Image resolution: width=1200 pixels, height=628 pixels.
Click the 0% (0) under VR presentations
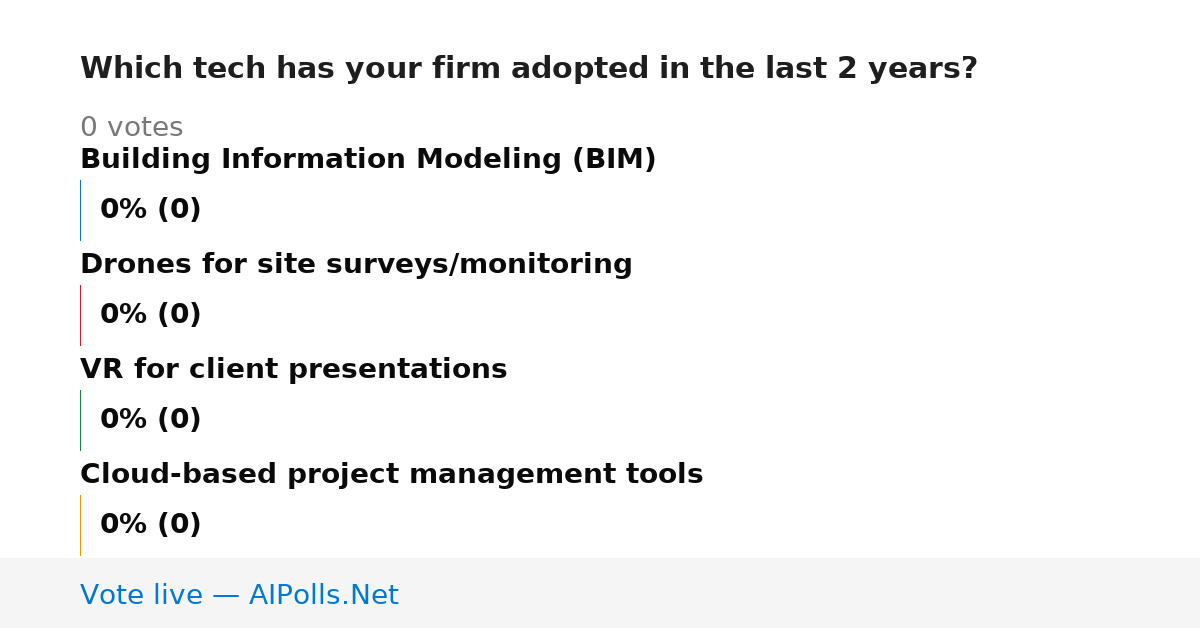150,420
